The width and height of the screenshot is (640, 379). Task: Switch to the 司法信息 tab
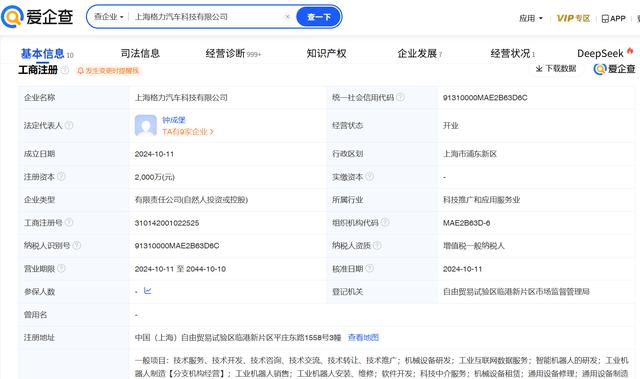pyautogui.click(x=140, y=53)
